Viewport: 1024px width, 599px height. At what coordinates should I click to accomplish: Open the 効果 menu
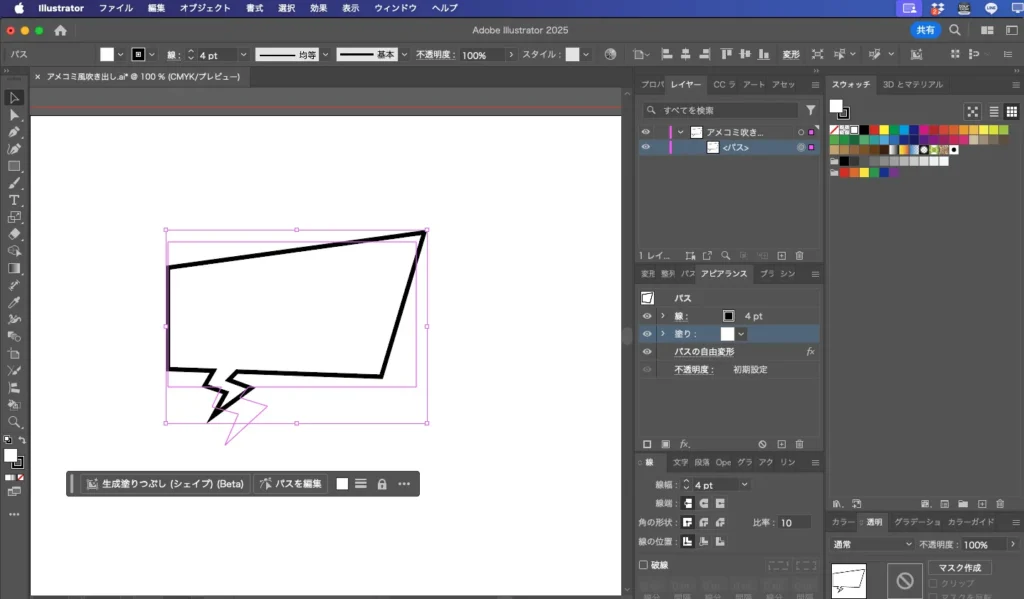(x=318, y=8)
